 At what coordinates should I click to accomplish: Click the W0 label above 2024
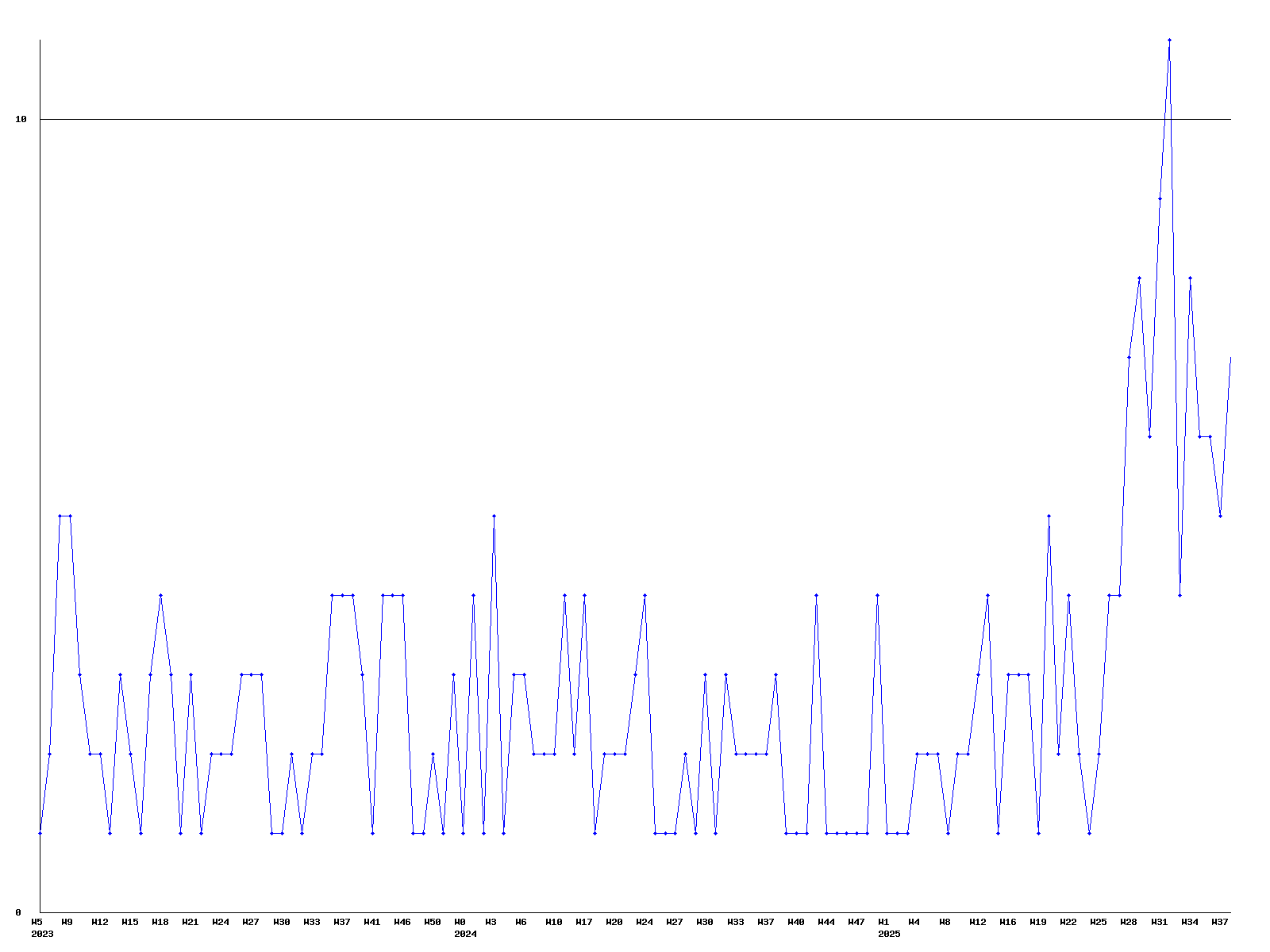click(x=460, y=923)
